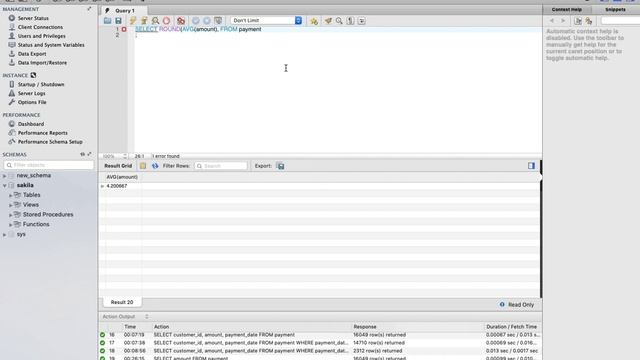Image resolution: width=640 pixels, height=360 pixels.
Task: Toggle invisible characters display
Action: (350, 20)
